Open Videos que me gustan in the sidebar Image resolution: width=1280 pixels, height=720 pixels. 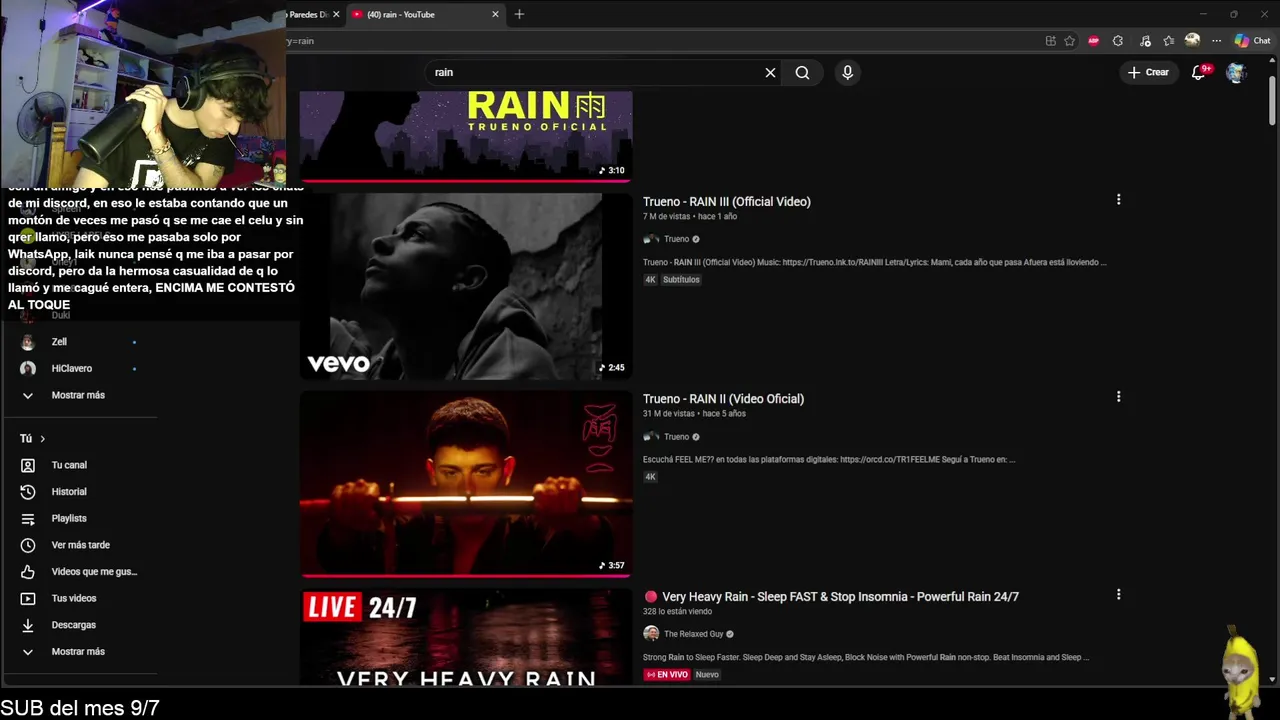point(94,572)
